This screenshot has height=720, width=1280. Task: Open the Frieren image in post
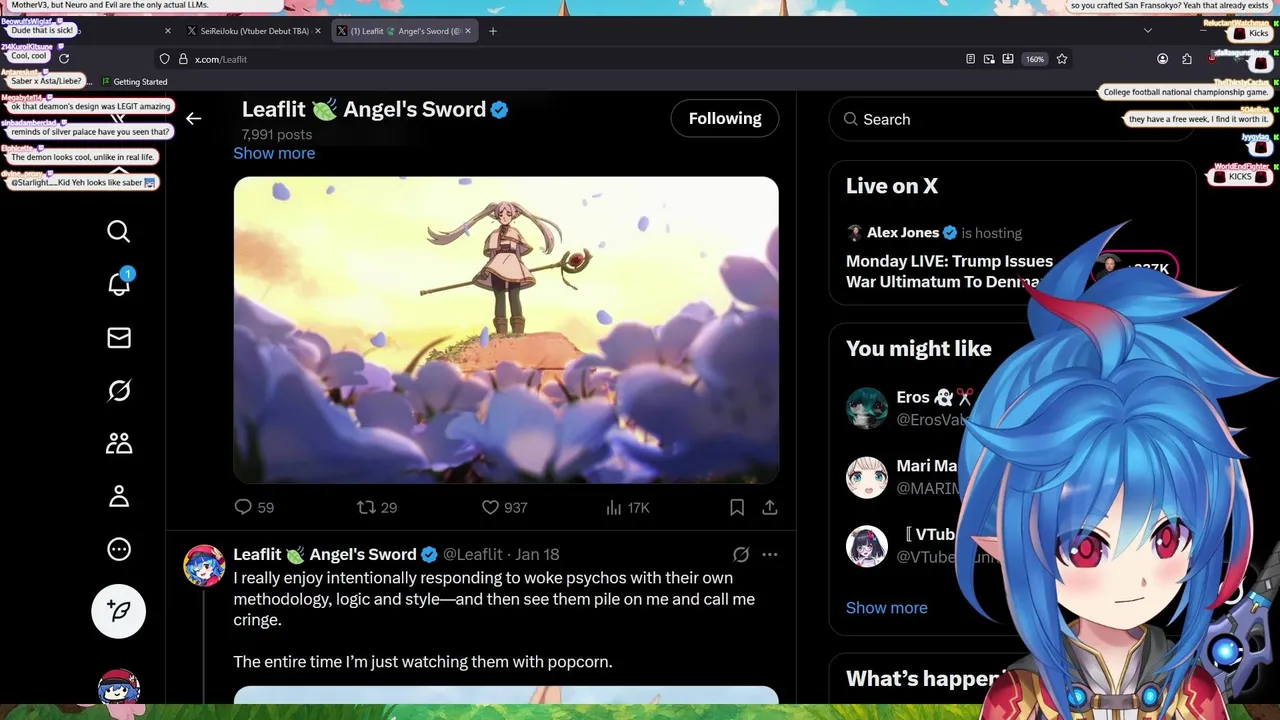coord(506,330)
